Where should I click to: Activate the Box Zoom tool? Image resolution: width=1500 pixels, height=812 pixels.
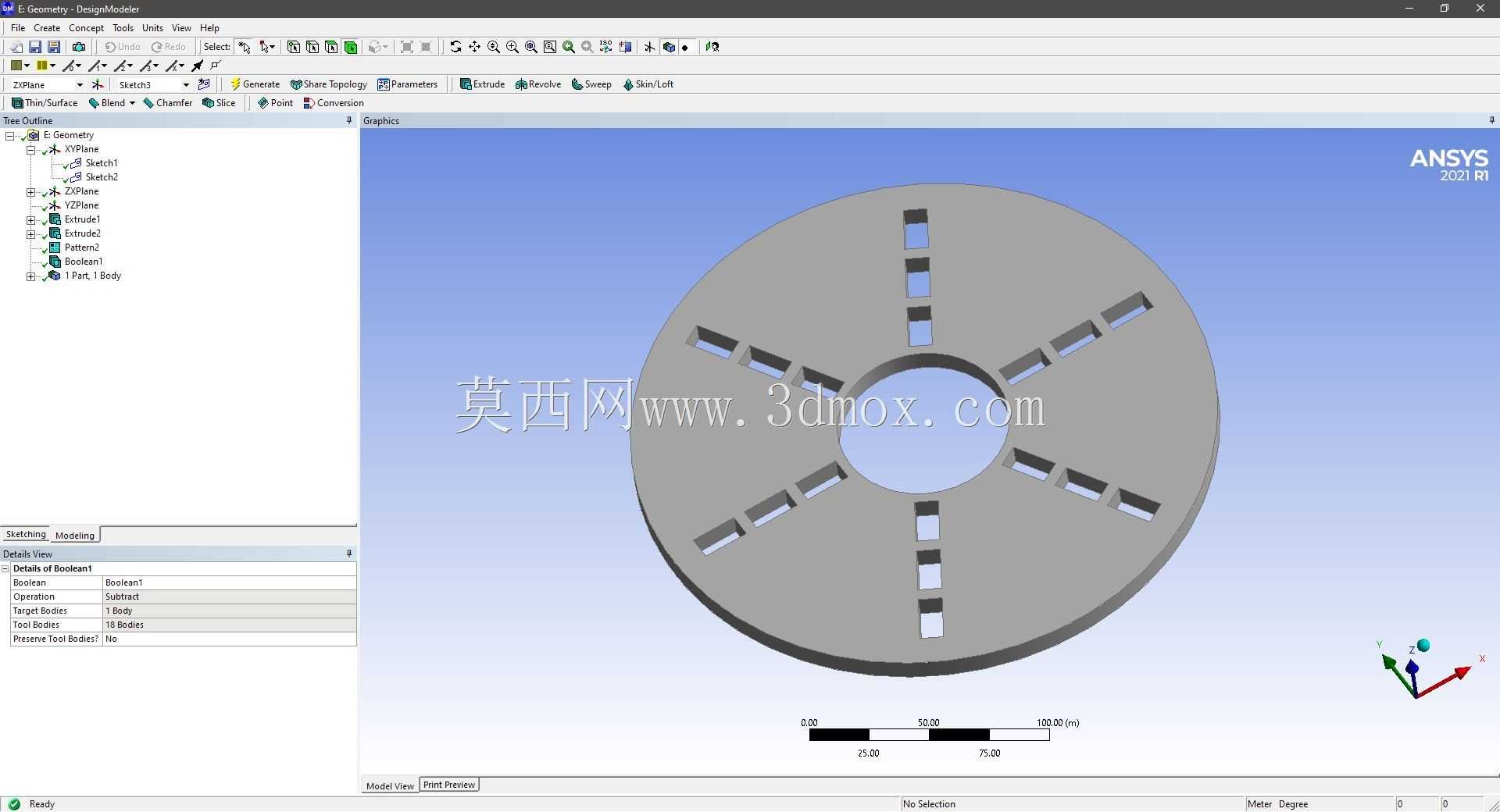(x=512, y=47)
